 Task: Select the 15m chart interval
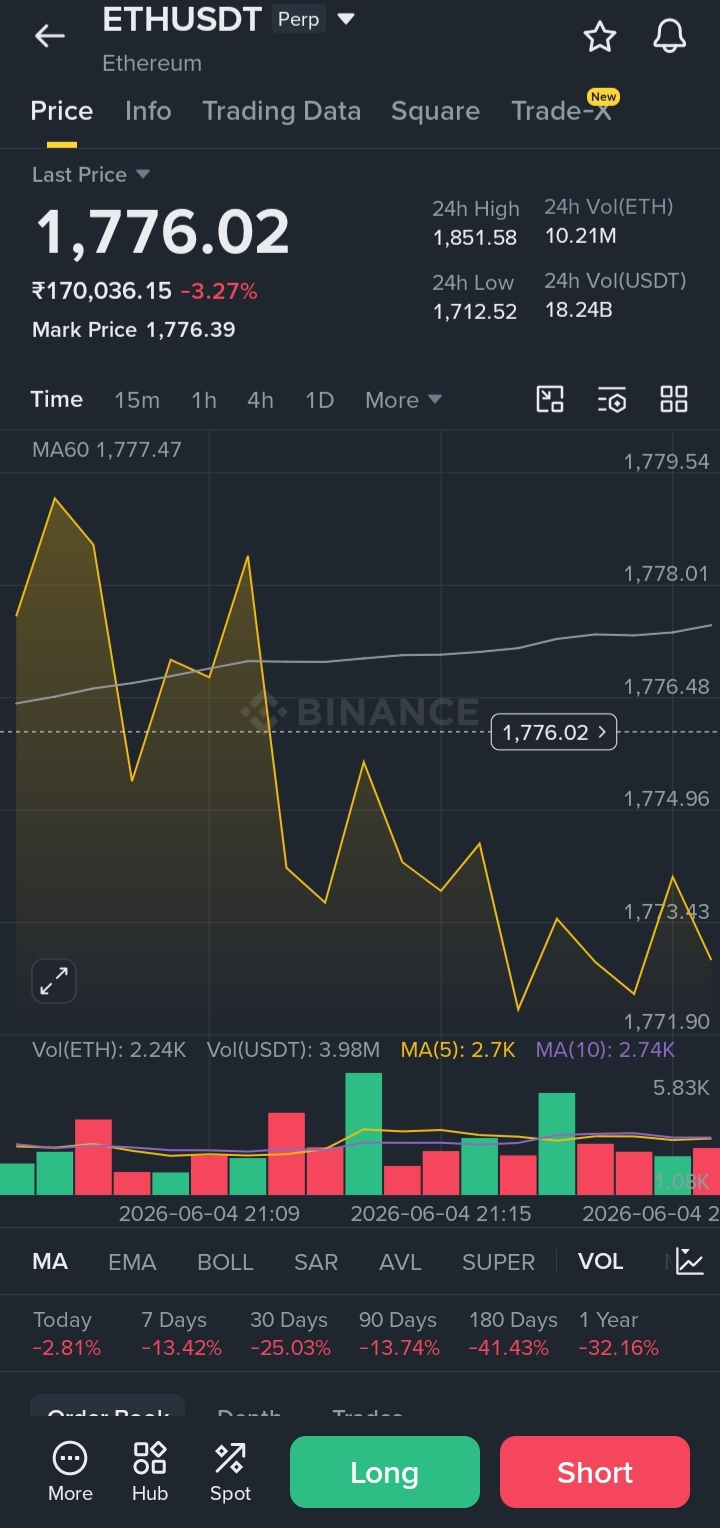[x=137, y=400]
